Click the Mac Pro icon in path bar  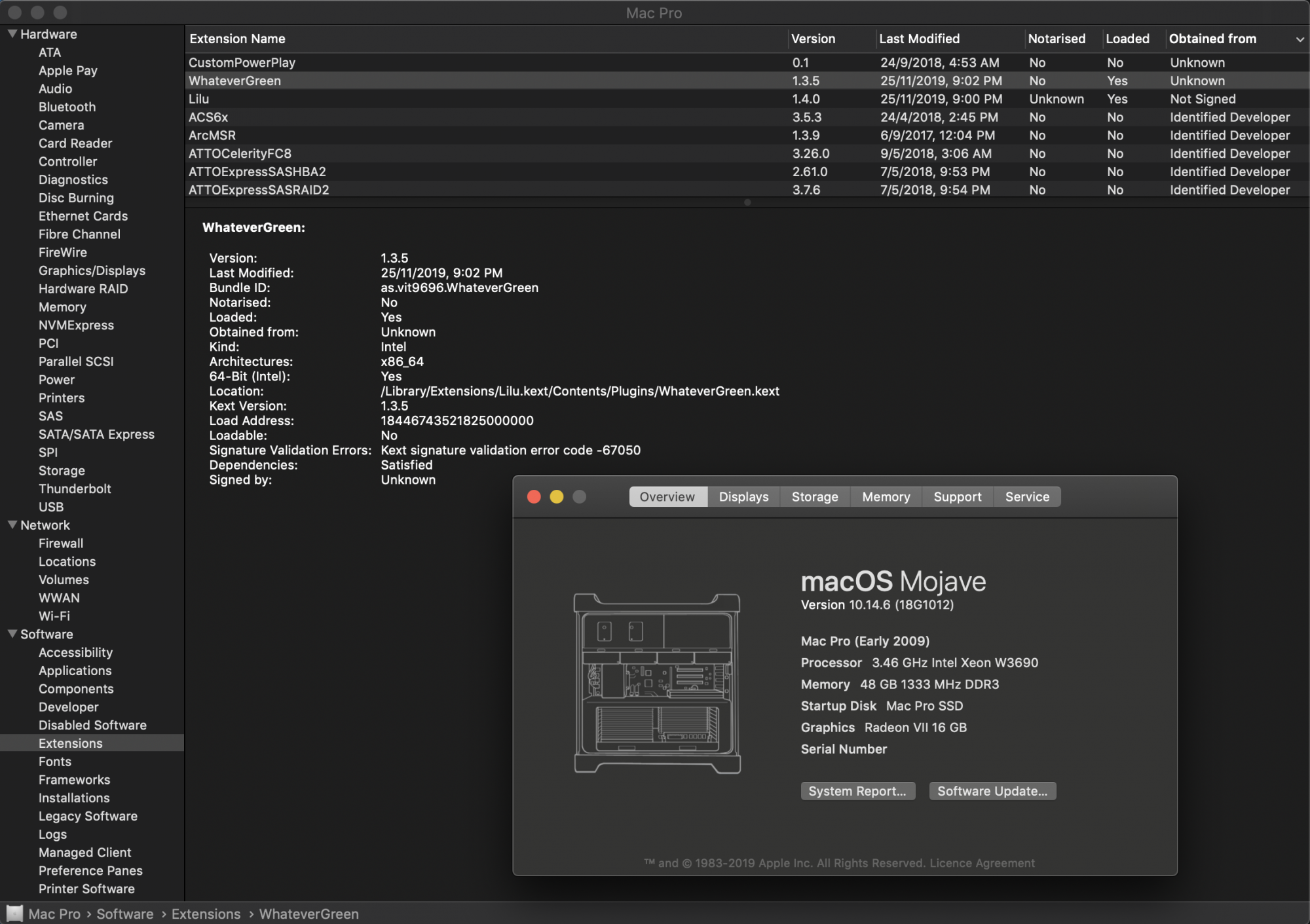pyautogui.click(x=14, y=914)
